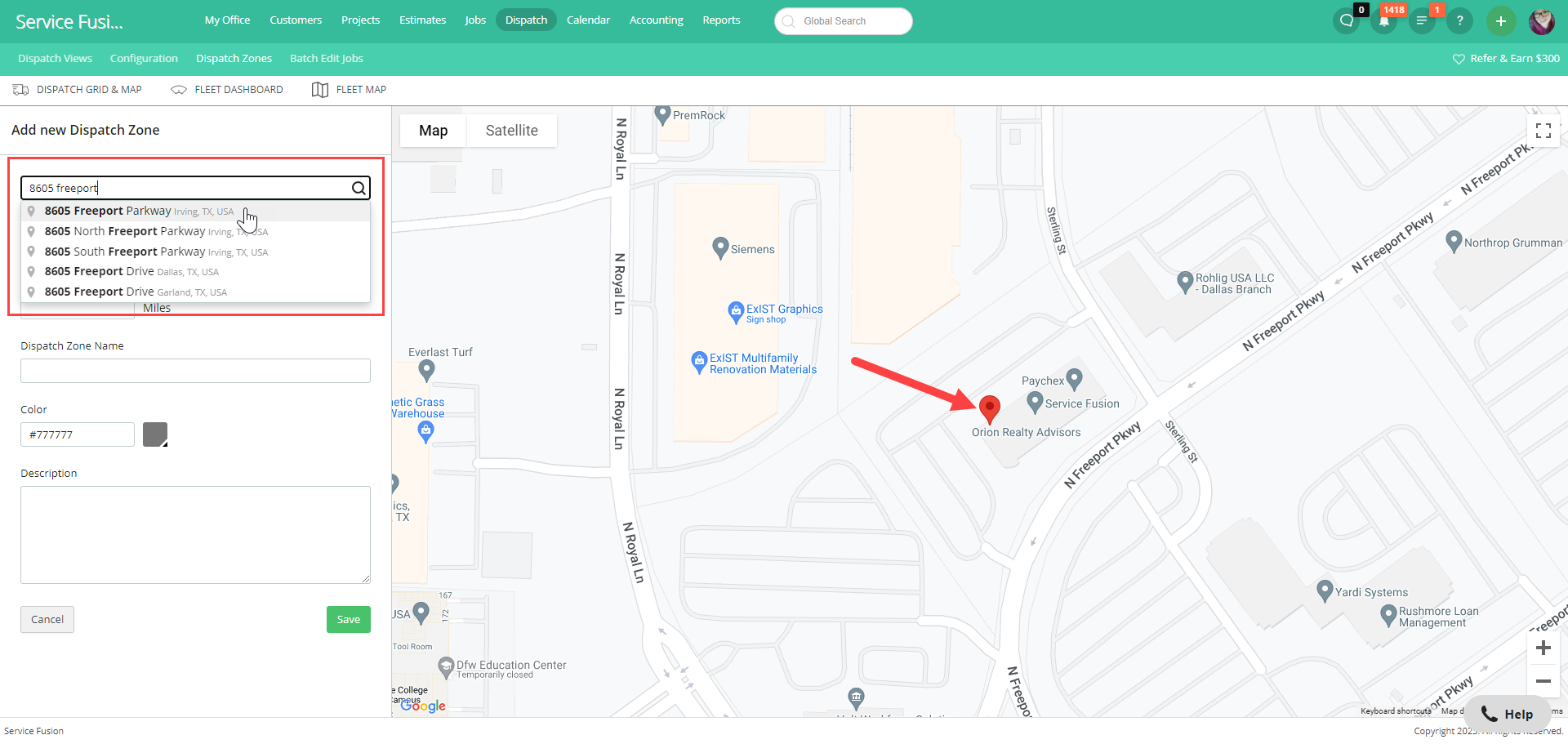
Task: Zoom out on the map
Action: pyautogui.click(x=1543, y=681)
